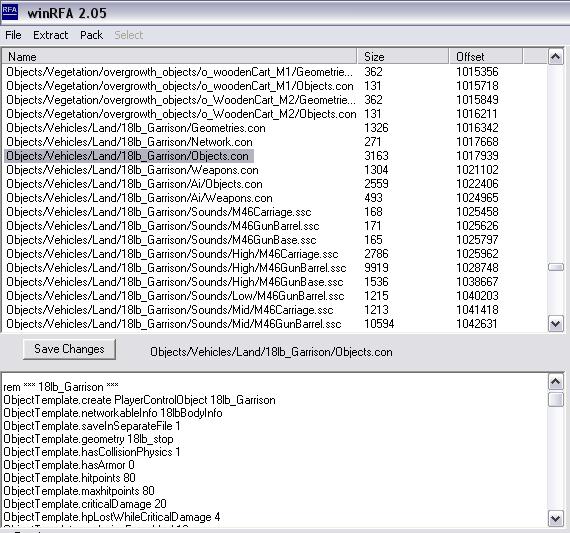Select 18lb_Garrison/Geometries.con file entry
570x533 pixels.
136,128
